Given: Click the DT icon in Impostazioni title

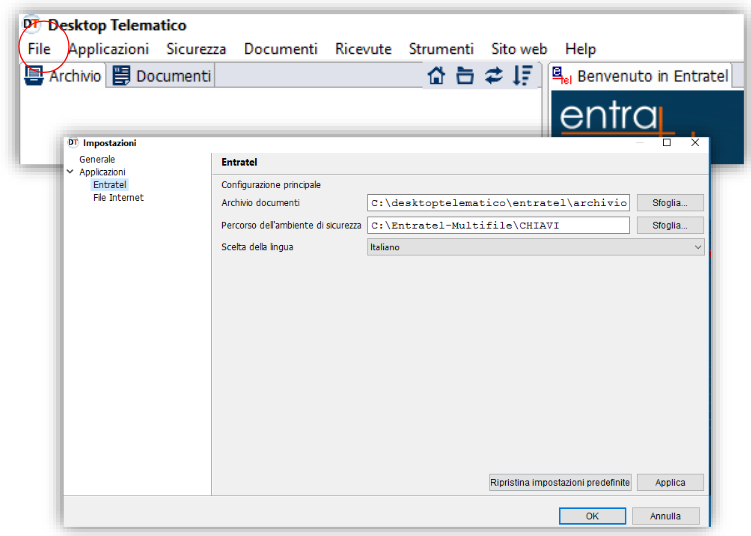Looking at the screenshot, I should pos(73,142).
